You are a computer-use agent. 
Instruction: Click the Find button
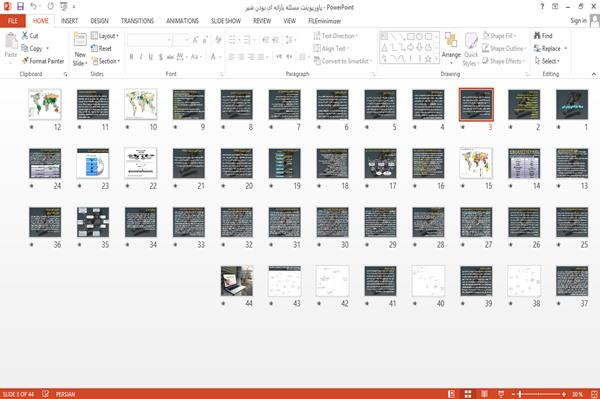[x=543, y=36]
